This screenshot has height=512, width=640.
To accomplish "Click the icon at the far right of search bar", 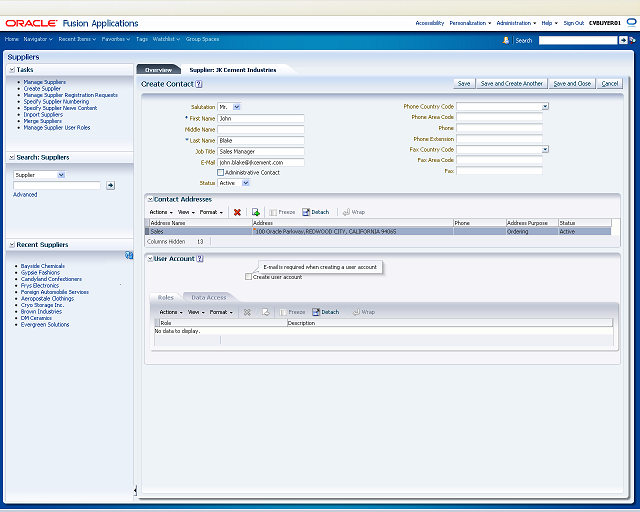I will [x=633, y=40].
